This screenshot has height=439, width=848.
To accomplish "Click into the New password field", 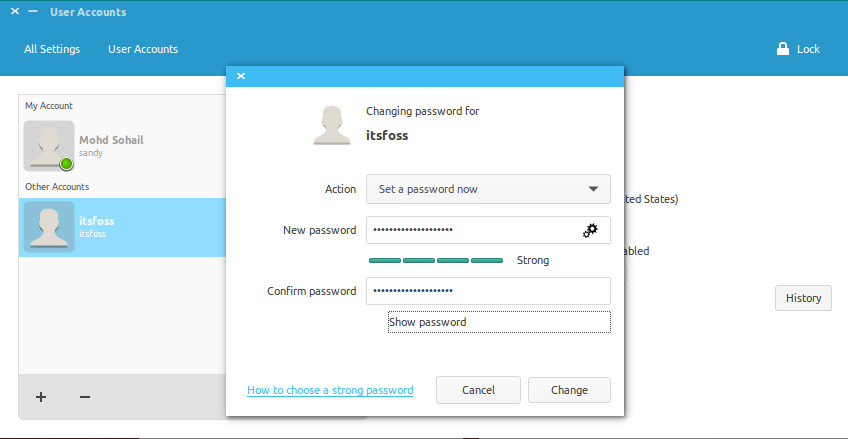I will 470,230.
